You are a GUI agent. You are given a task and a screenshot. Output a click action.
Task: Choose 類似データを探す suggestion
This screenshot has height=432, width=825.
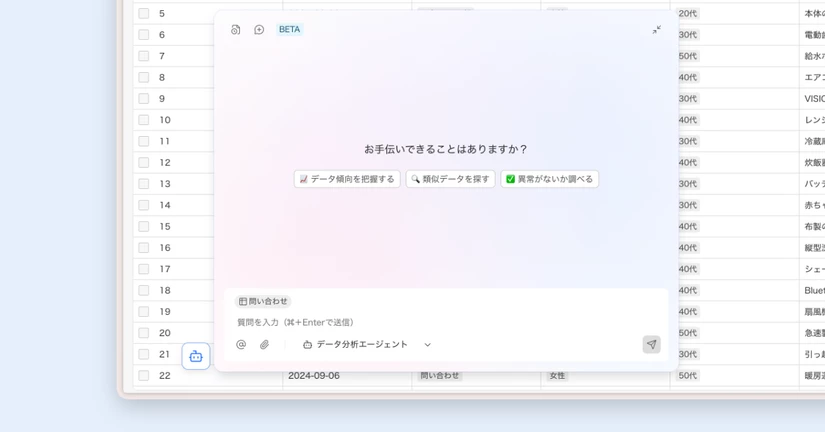(x=450, y=179)
